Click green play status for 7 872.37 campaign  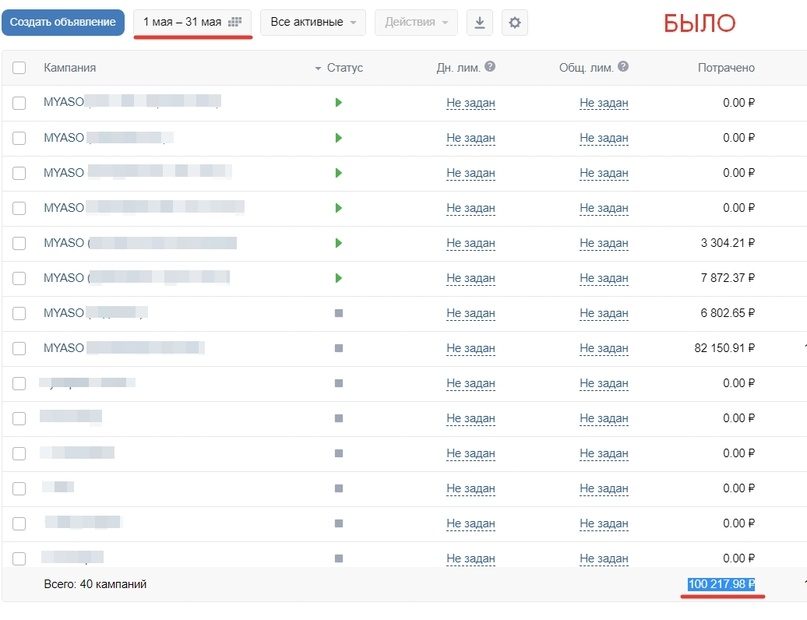coord(338,278)
